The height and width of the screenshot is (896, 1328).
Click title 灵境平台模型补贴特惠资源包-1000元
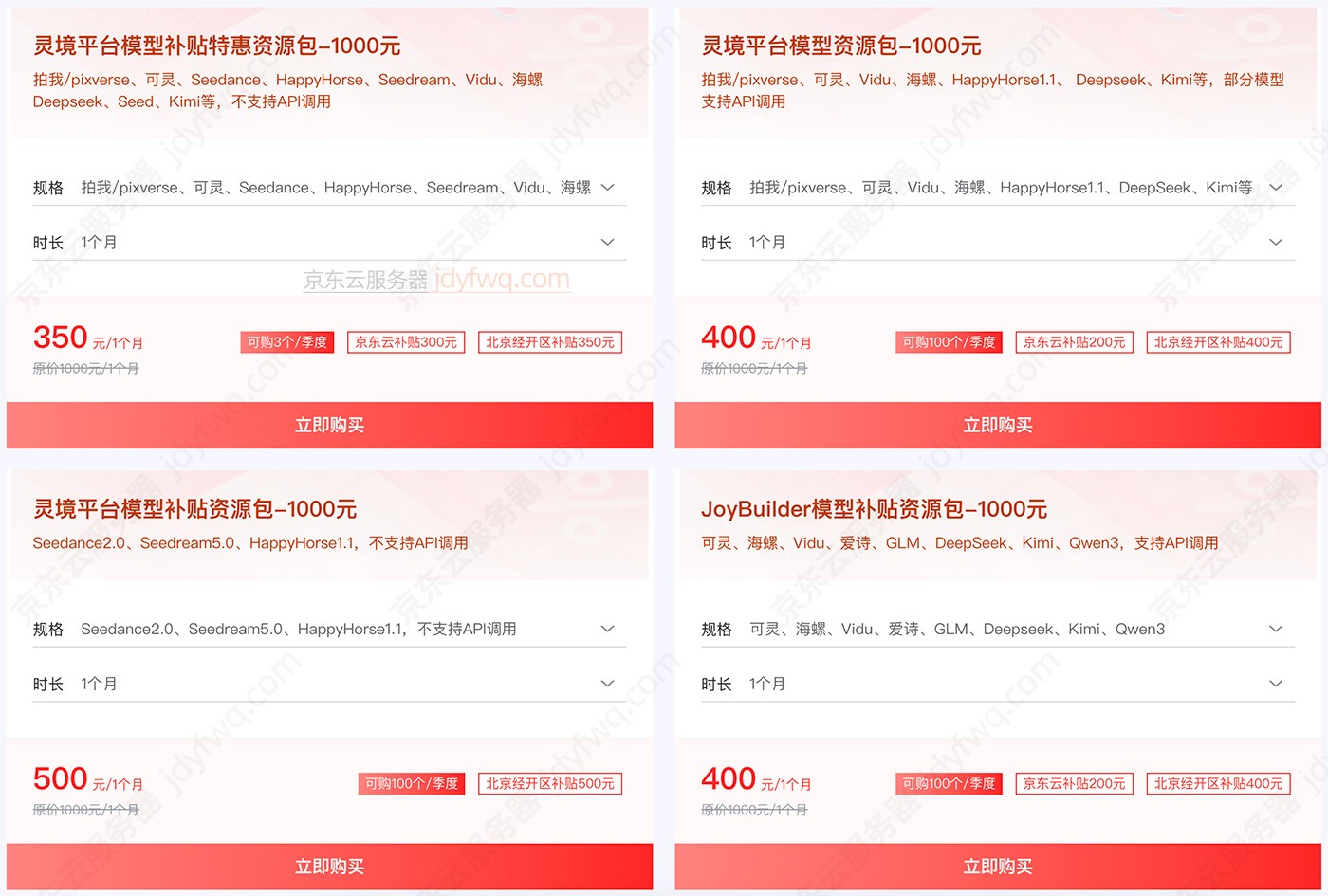(x=217, y=46)
